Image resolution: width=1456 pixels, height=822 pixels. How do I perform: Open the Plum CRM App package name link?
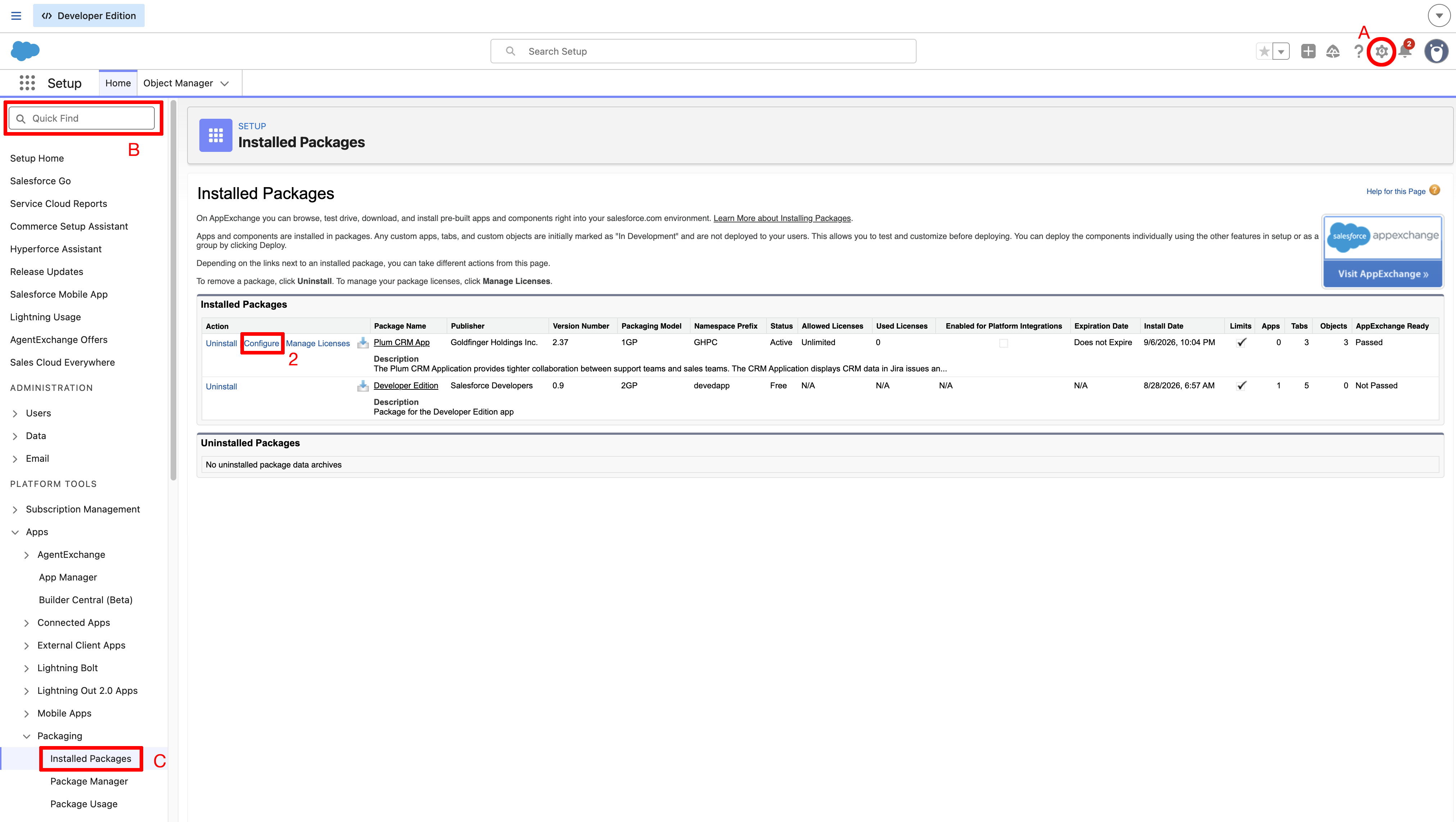[401, 343]
